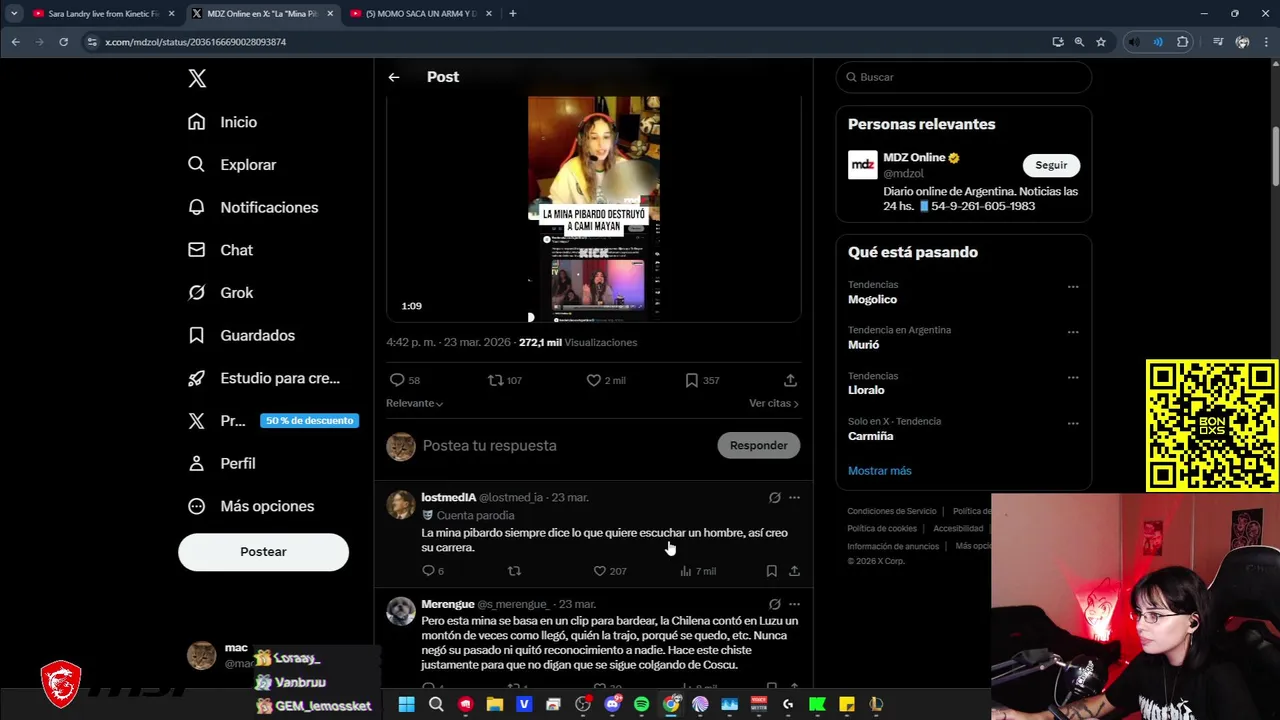Open Política de cookies footer link

coord(882,529)
